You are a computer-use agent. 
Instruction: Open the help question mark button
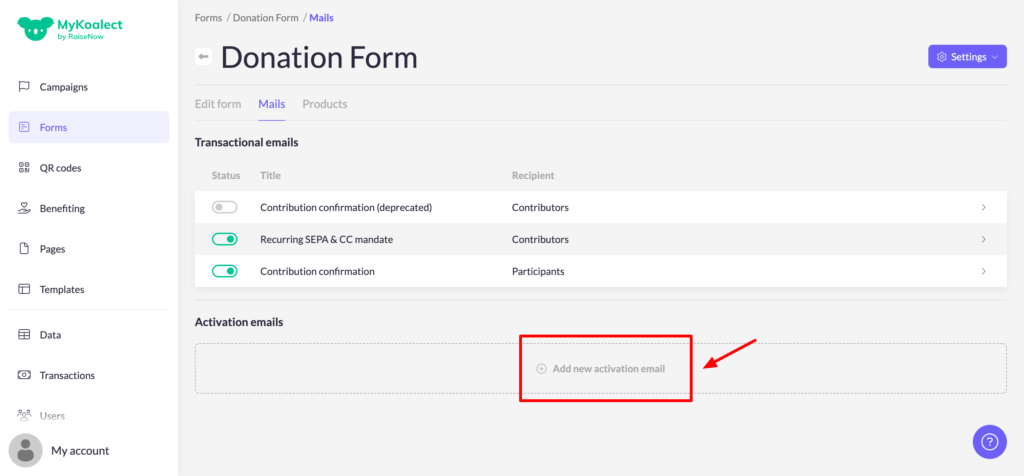[989, 440]
